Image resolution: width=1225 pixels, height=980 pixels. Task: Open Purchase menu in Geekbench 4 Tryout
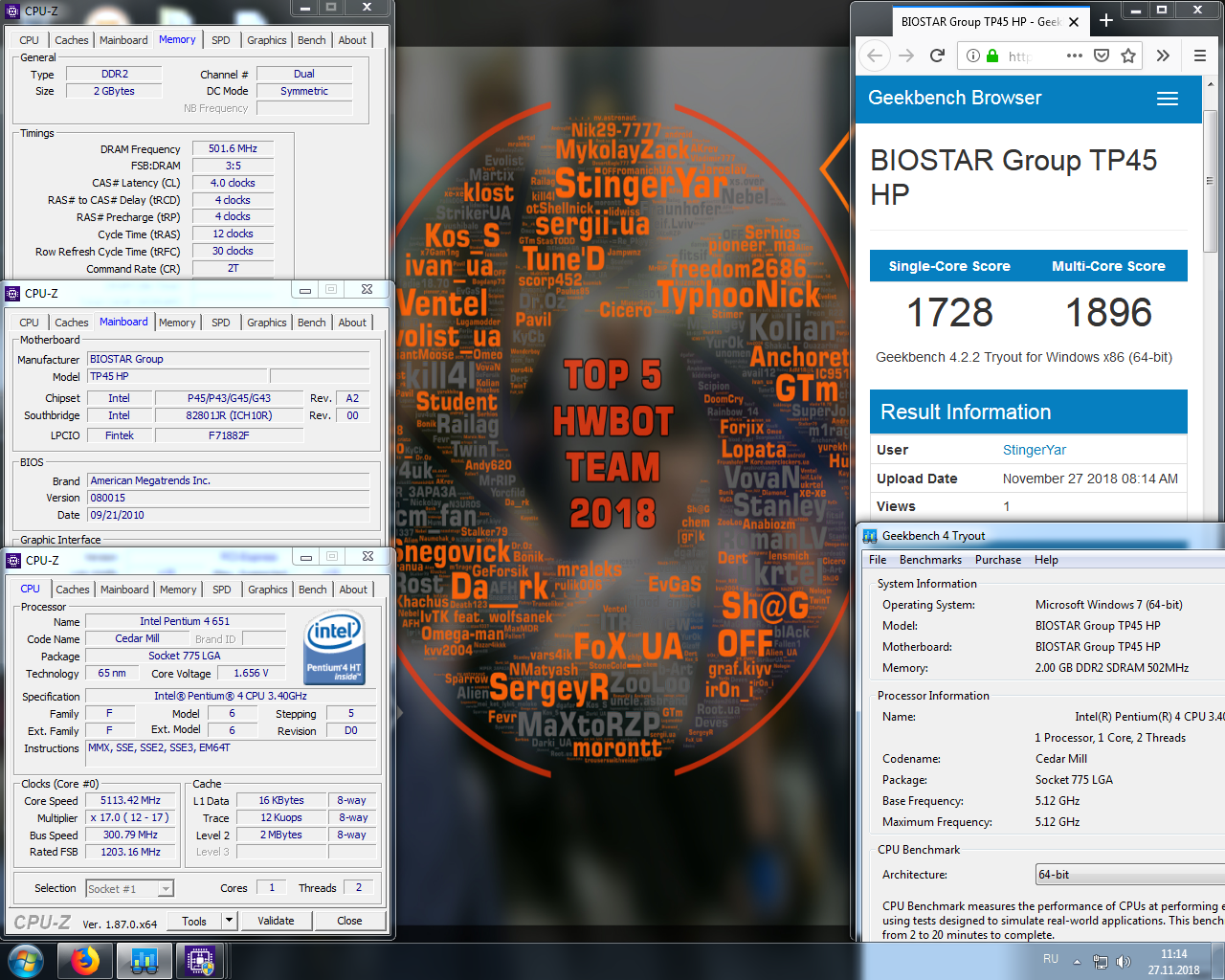click(998, 560)
